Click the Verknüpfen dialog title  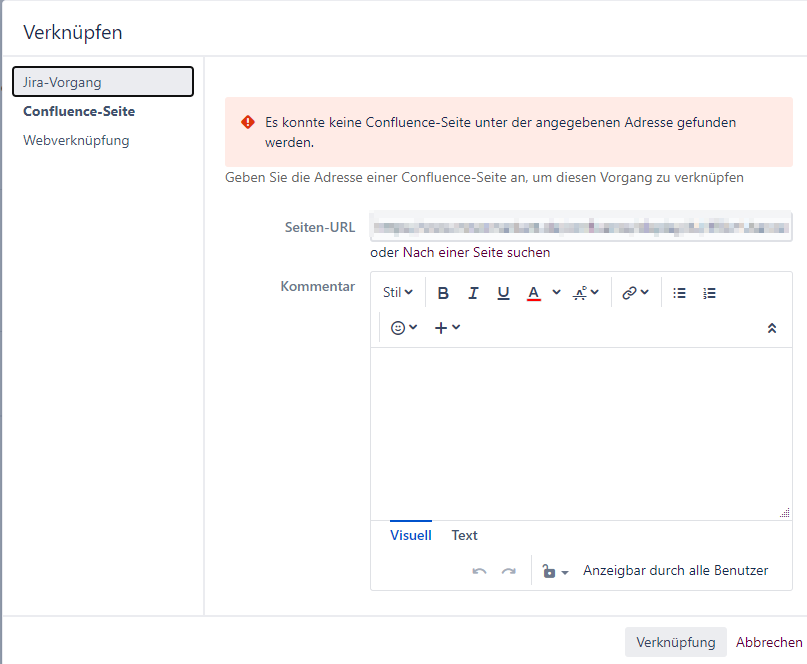(73, 32)
